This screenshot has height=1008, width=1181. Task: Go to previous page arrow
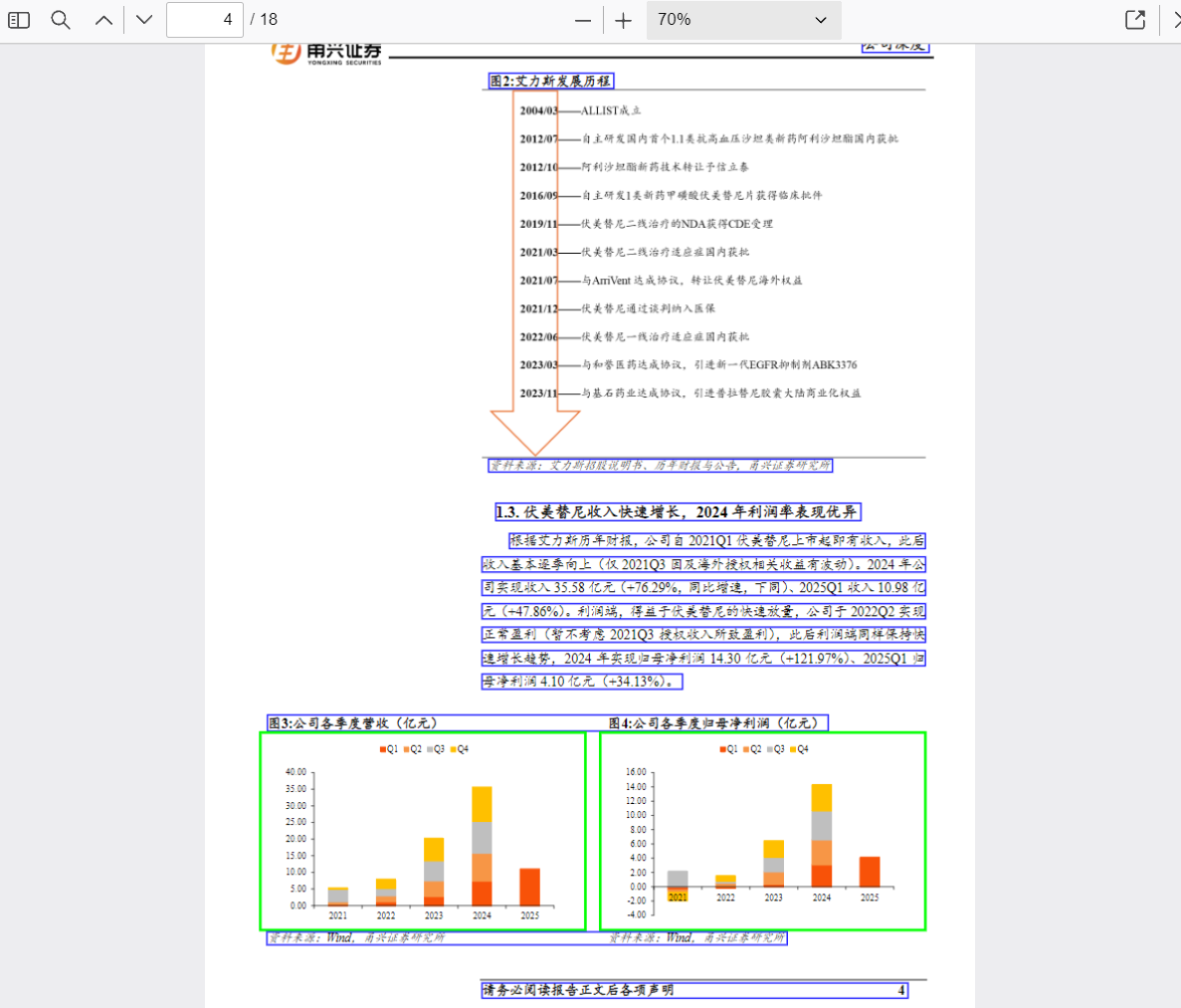(103, 20)
